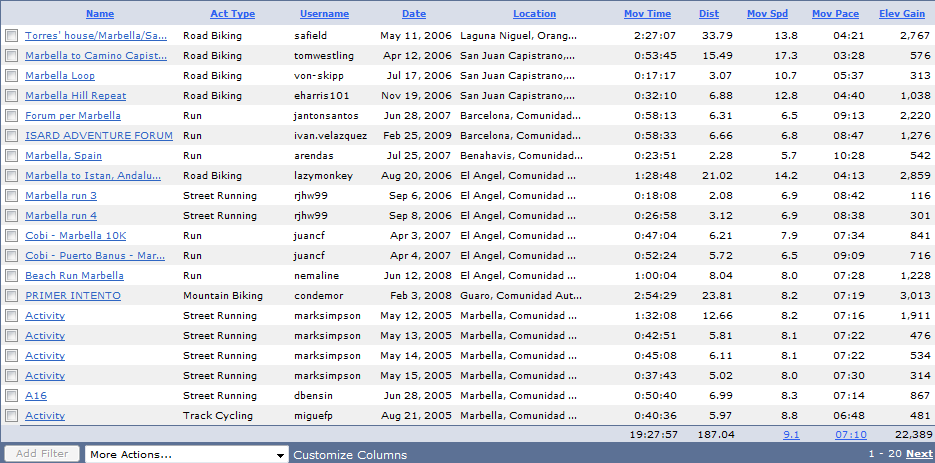Open the More Actions dropdown
Screen dimensions: 935x463
click(x=187, y=455)
